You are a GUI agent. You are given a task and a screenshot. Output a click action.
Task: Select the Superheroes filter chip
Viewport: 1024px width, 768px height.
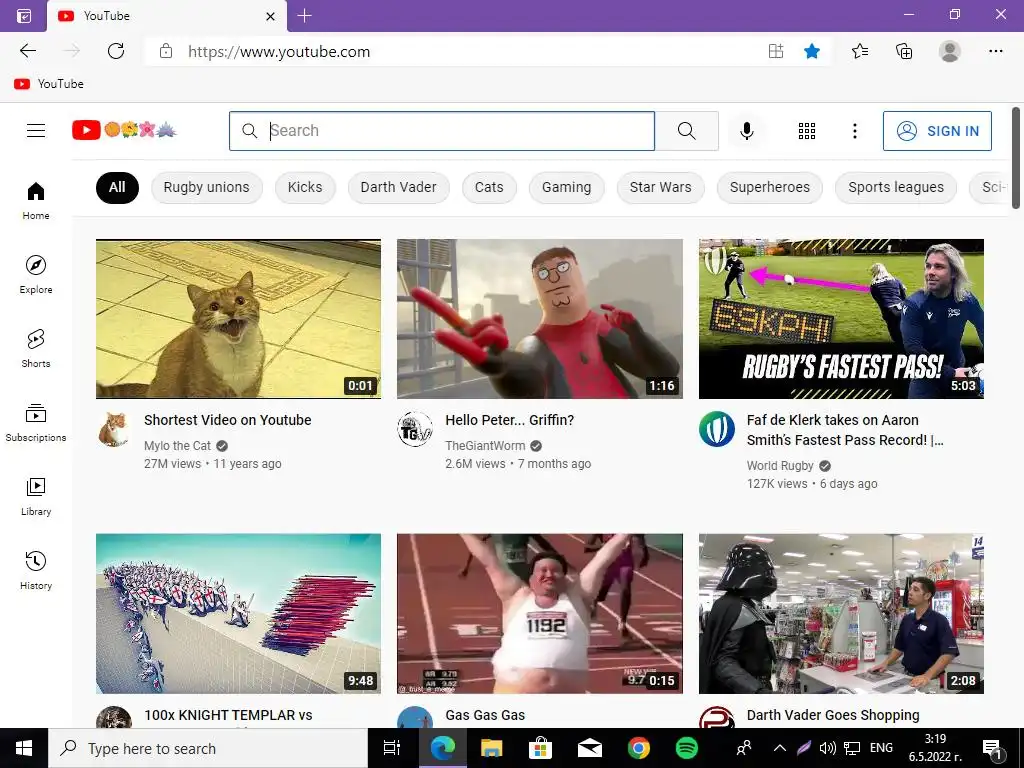pos(769,187)
